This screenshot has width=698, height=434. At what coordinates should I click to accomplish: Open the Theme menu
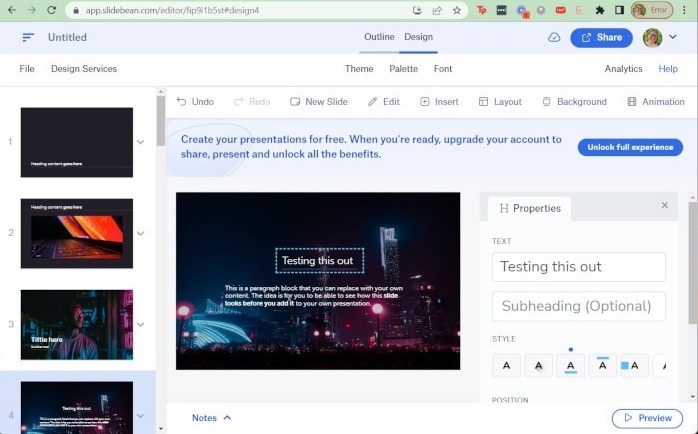tap(359, 69)
